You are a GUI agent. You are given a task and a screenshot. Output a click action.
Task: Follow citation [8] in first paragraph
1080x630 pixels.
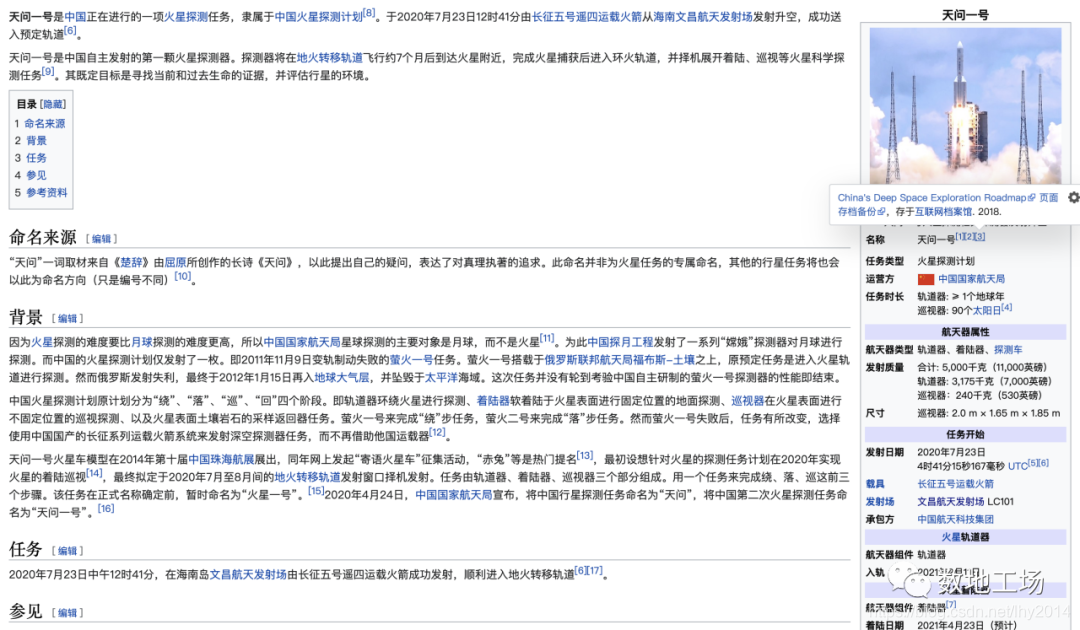point(369,13)
